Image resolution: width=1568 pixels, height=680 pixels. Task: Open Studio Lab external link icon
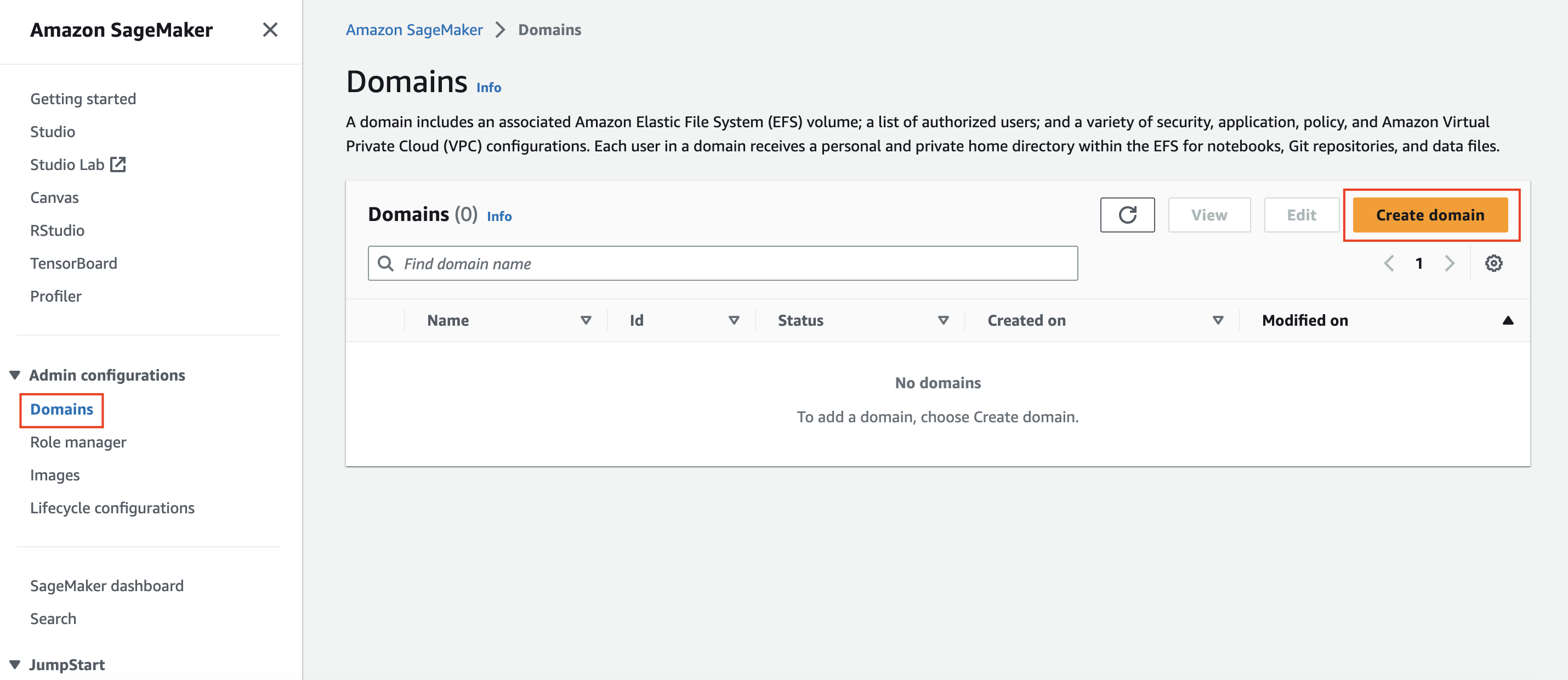tap(118, 165)
